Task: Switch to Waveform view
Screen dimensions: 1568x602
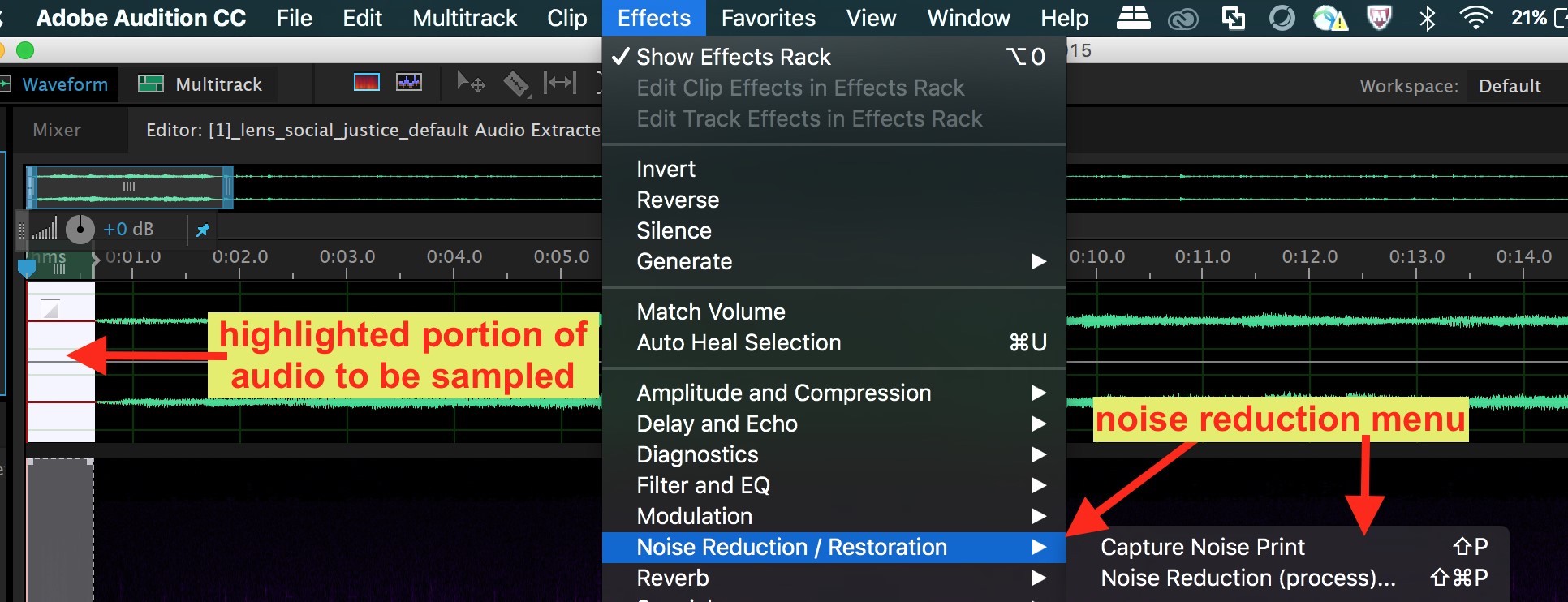Action: (64, 84)
